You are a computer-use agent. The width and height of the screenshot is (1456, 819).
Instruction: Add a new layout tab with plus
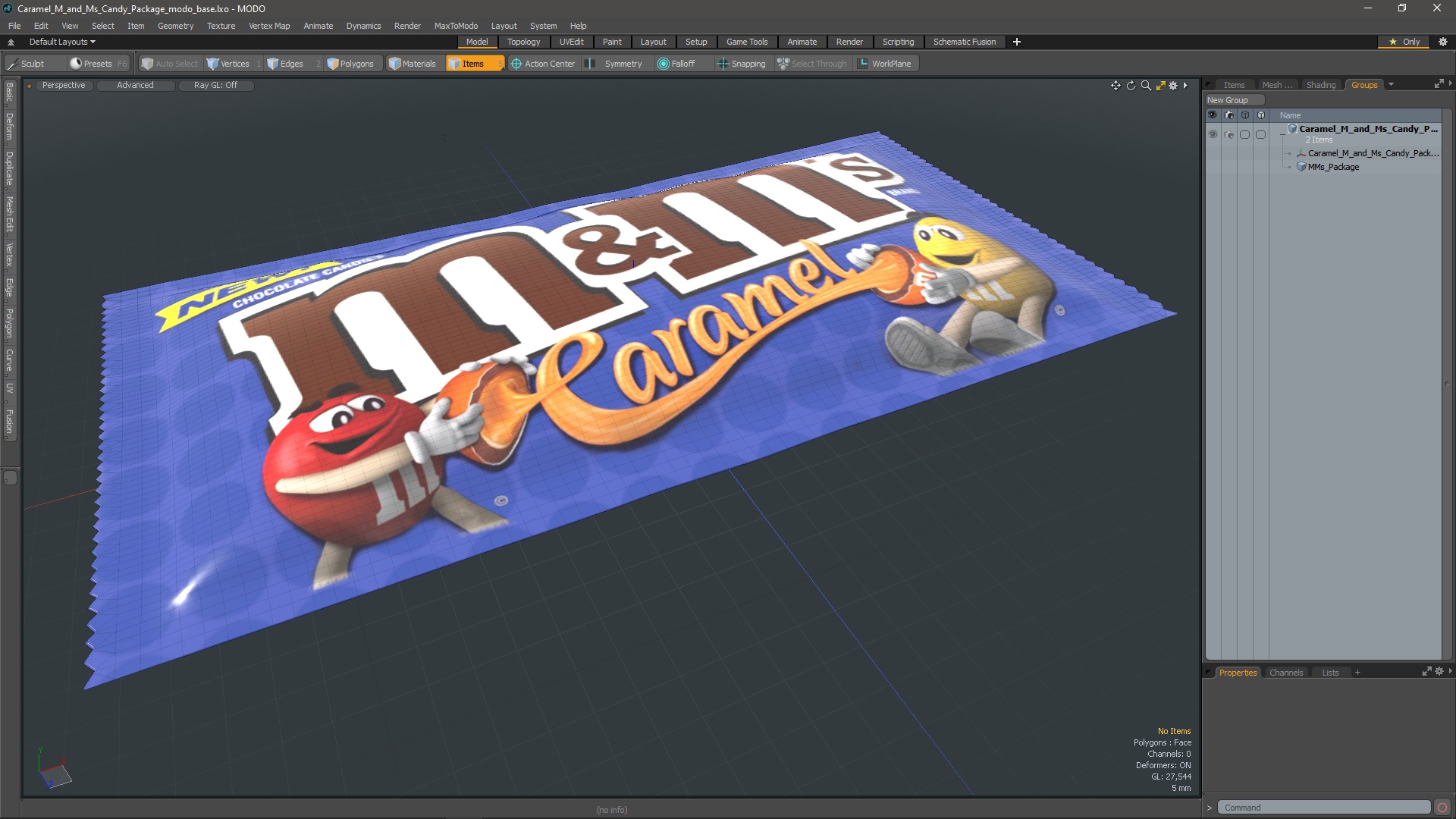1017,42
